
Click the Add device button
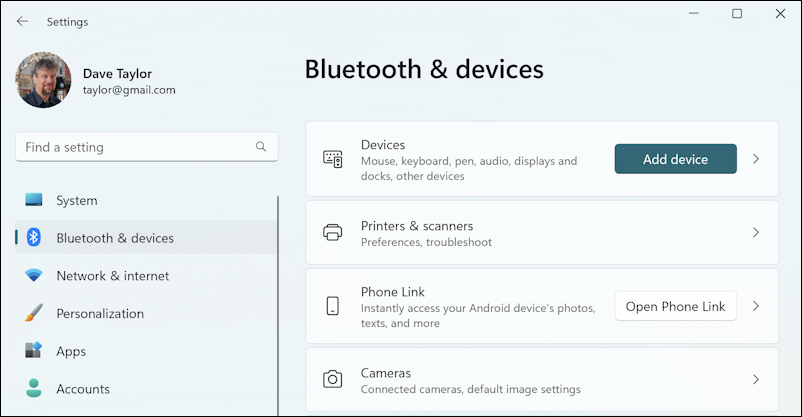[x=676, y=159]
